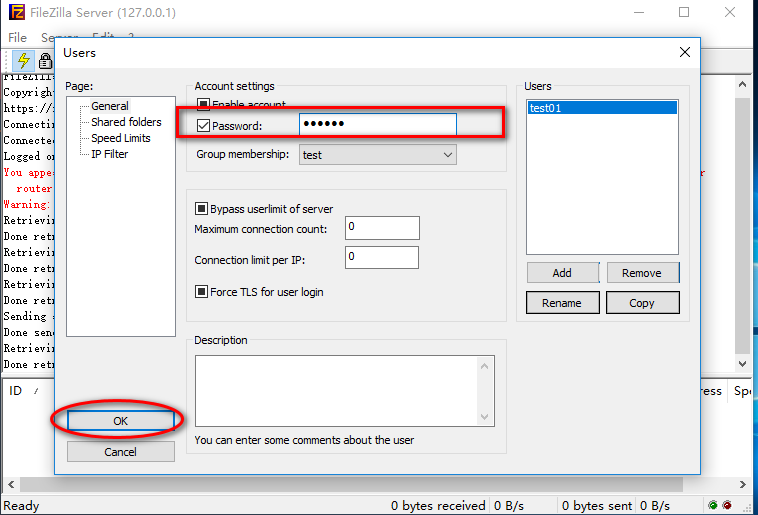Open the Group membership dropdown
The height and width of the screenshot is (515, 758).
click(x=378, y=155)
